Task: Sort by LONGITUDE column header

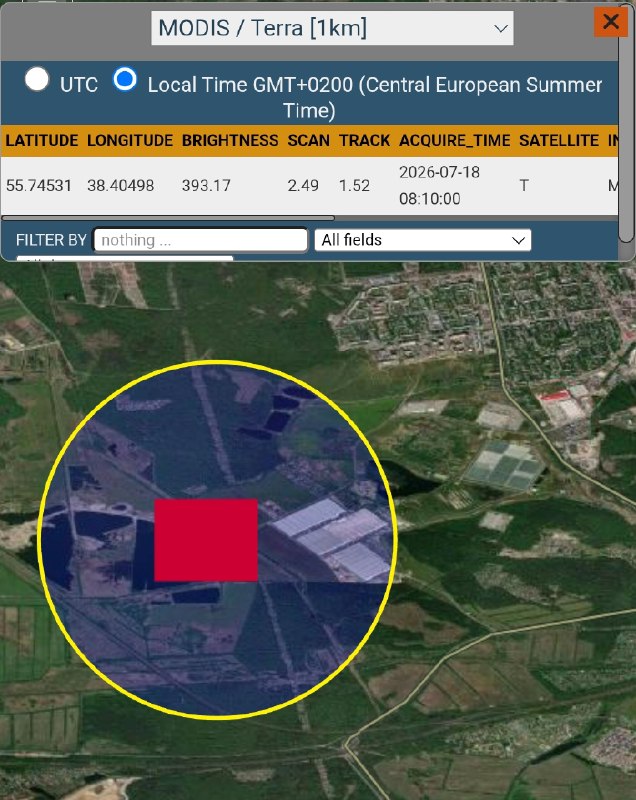Action: pyautogui.click(x=130, y=140)
